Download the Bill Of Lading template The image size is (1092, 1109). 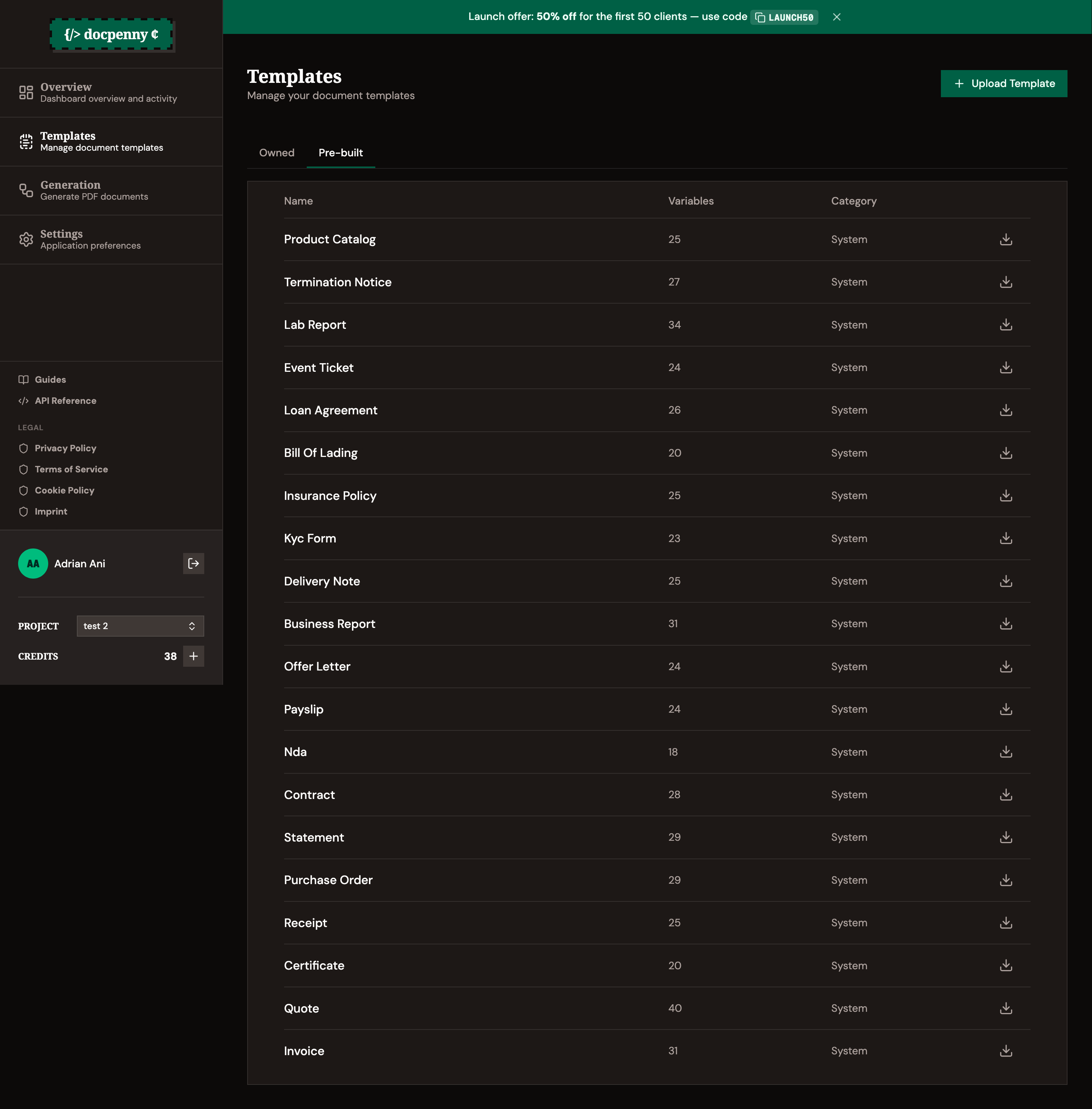point(1005,453)
